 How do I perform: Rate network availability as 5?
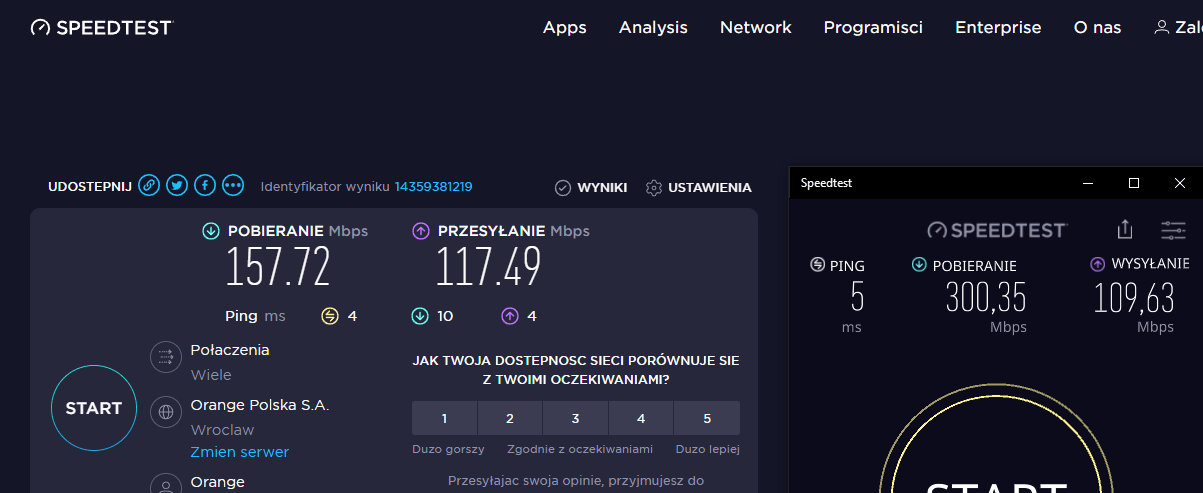pos(707,418)
